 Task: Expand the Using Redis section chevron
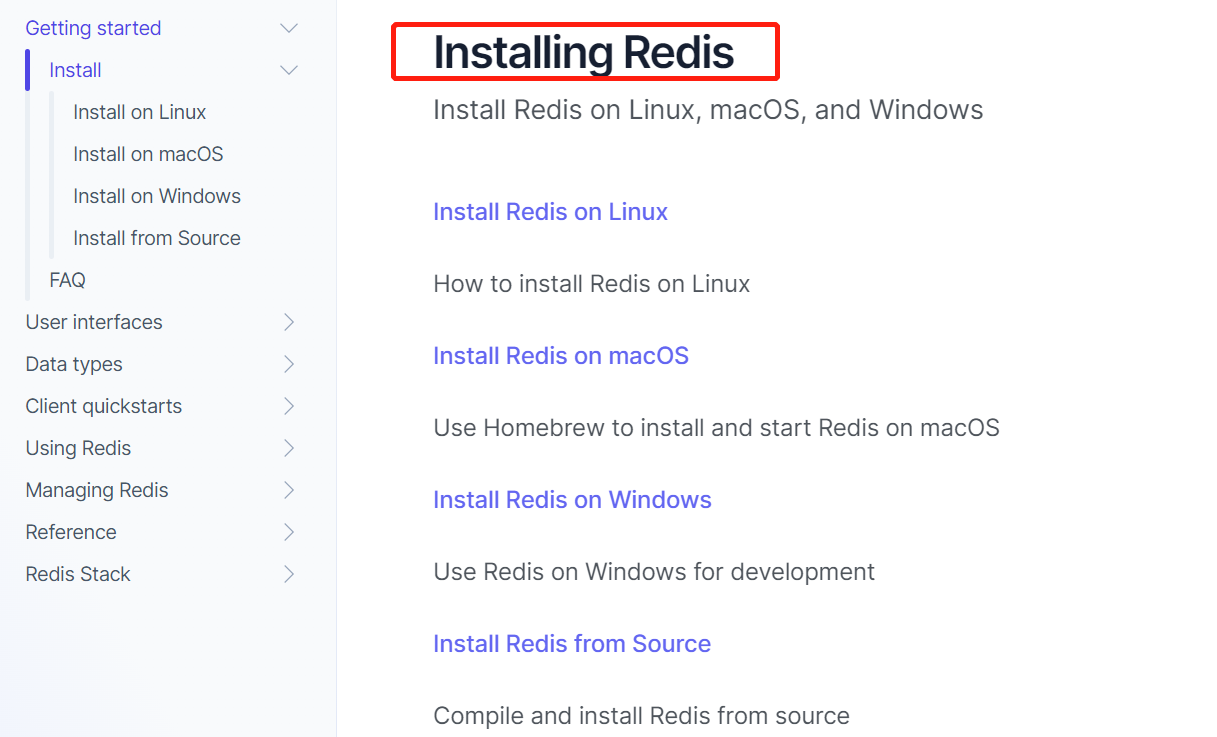[289, 448]
